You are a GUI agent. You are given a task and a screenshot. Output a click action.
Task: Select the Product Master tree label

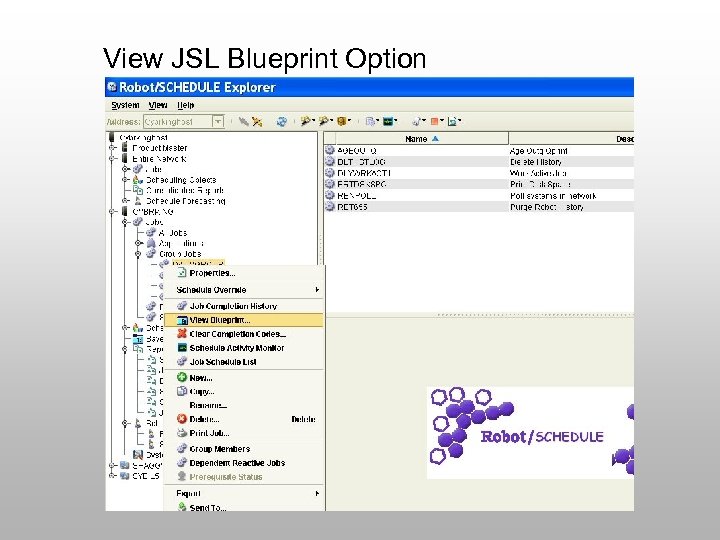[160, 148]
